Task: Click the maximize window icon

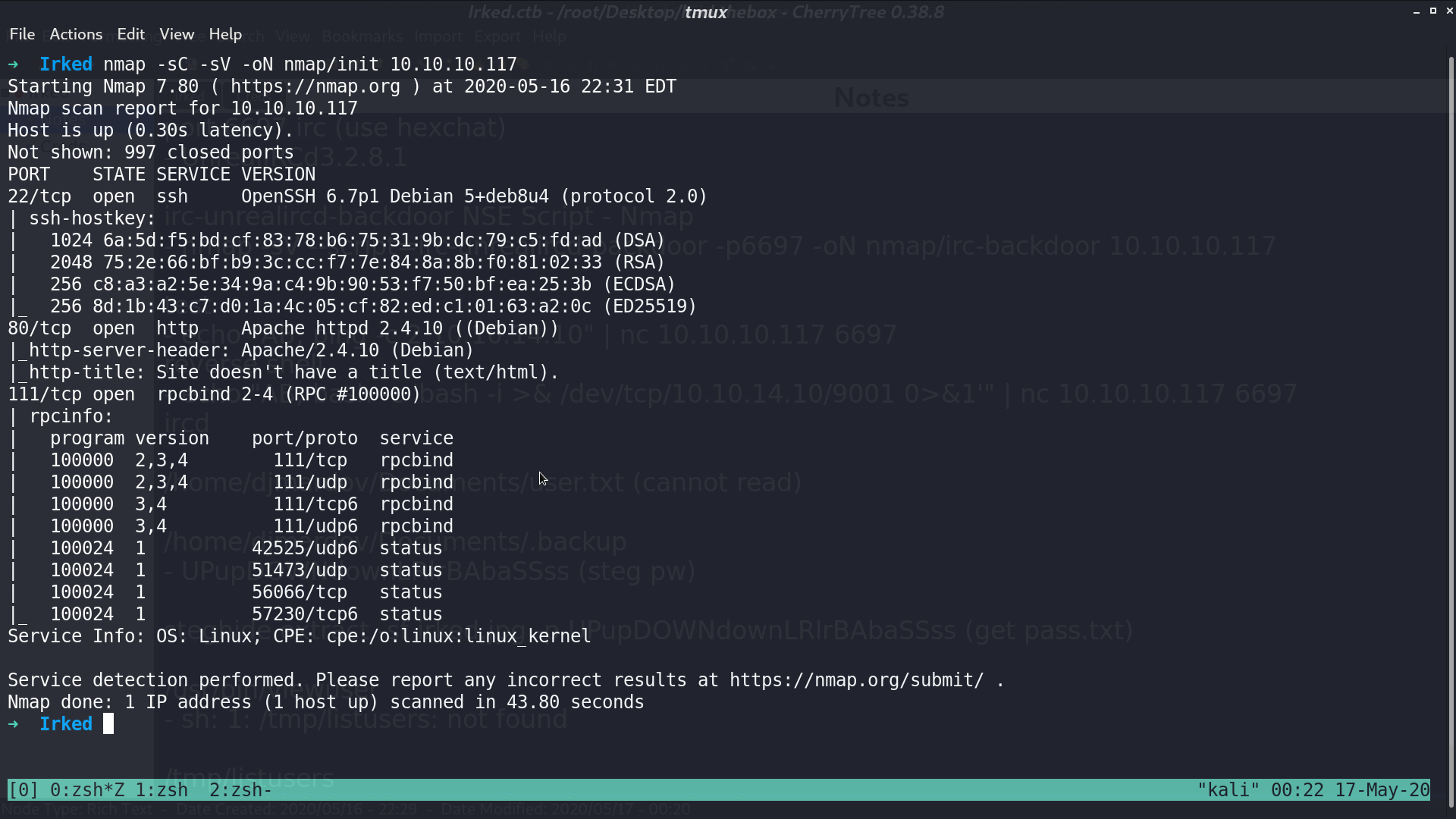Action: tap(1433, 11)
